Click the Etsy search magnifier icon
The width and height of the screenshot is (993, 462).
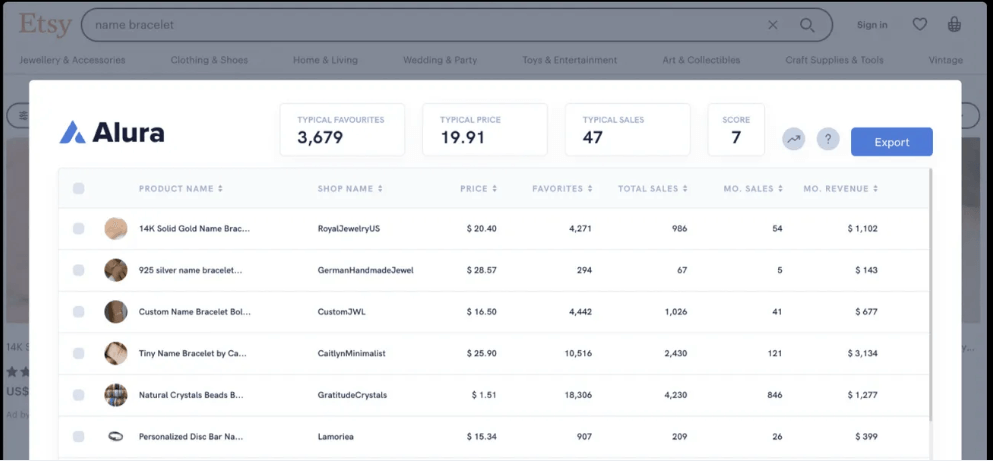point(807,25)
